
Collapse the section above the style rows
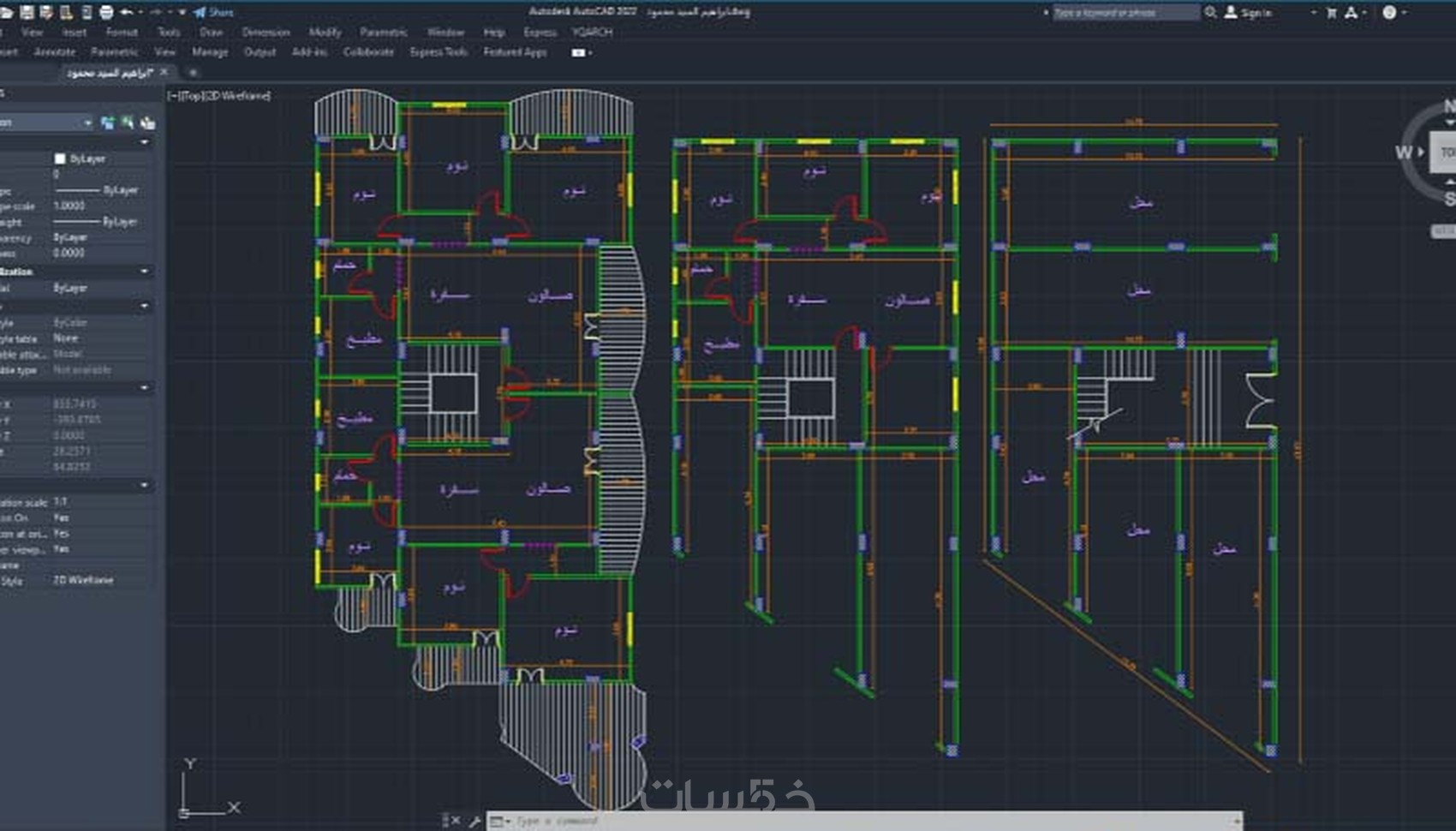[144, 306]
